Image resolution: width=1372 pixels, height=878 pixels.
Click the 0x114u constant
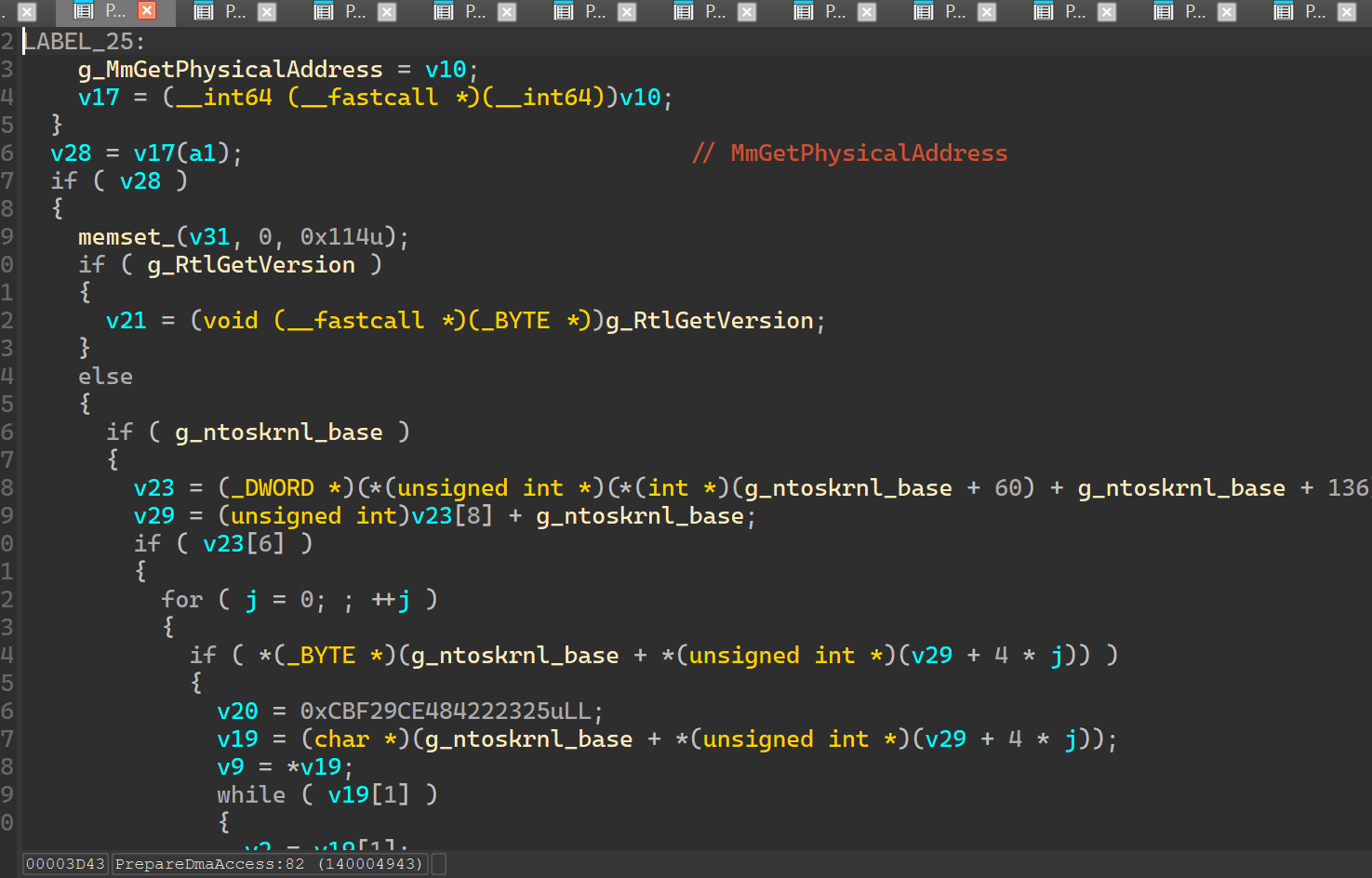tap(340, 237)
